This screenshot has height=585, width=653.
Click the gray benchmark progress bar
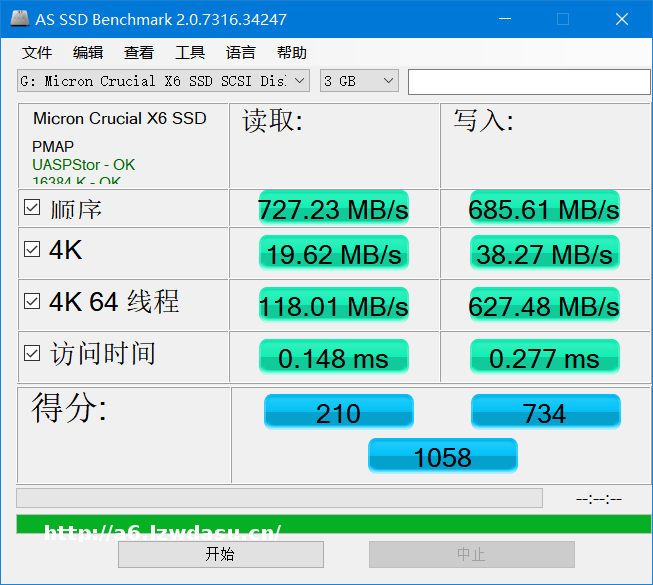[279, 498]
